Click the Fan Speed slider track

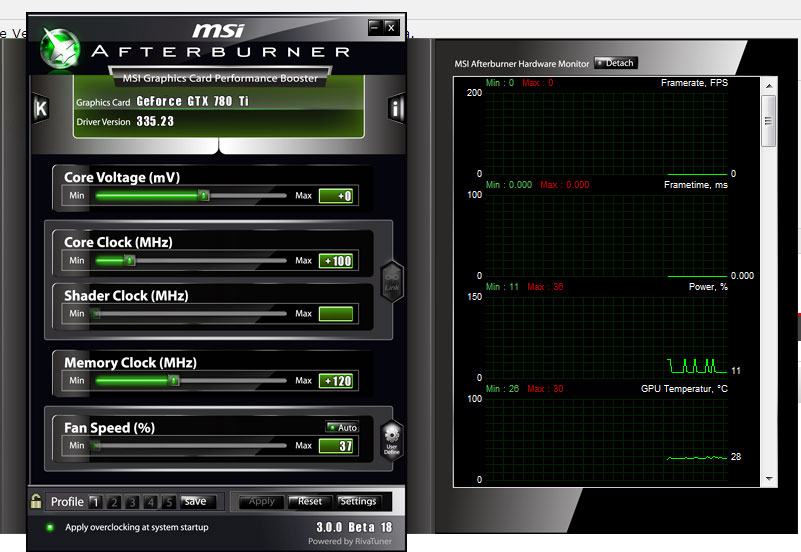[190, 445]
